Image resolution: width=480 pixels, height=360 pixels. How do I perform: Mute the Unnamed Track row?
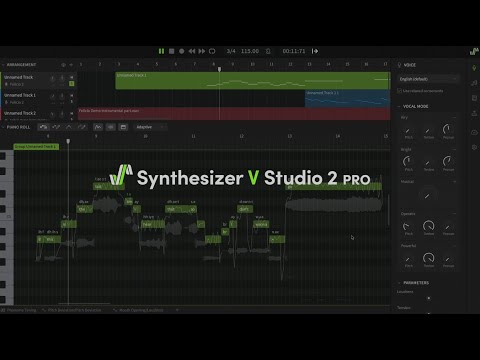pyautogui.click(x=71, y=77)
